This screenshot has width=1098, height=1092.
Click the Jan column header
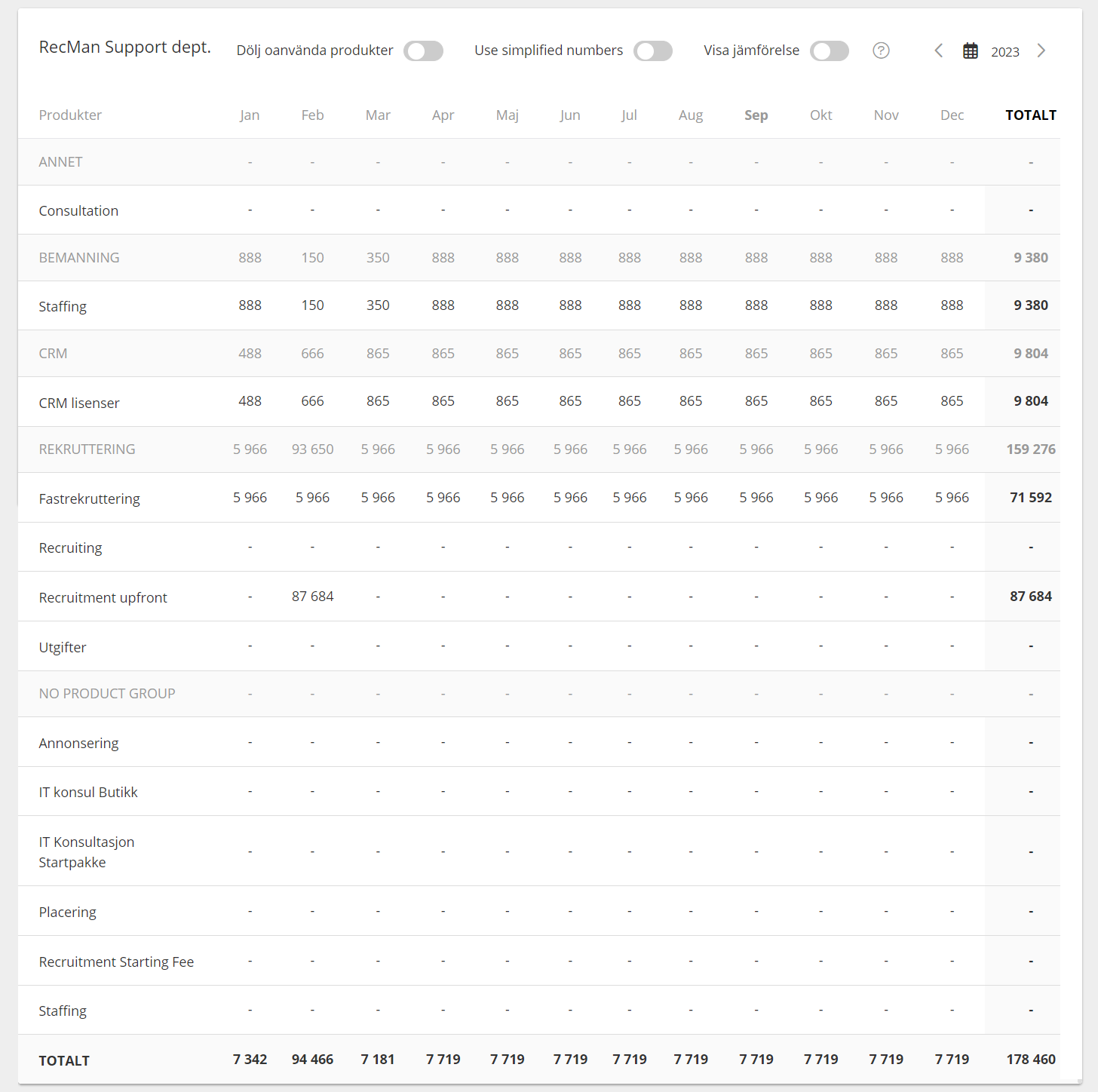pyautogui.click(x=250, y=115)
